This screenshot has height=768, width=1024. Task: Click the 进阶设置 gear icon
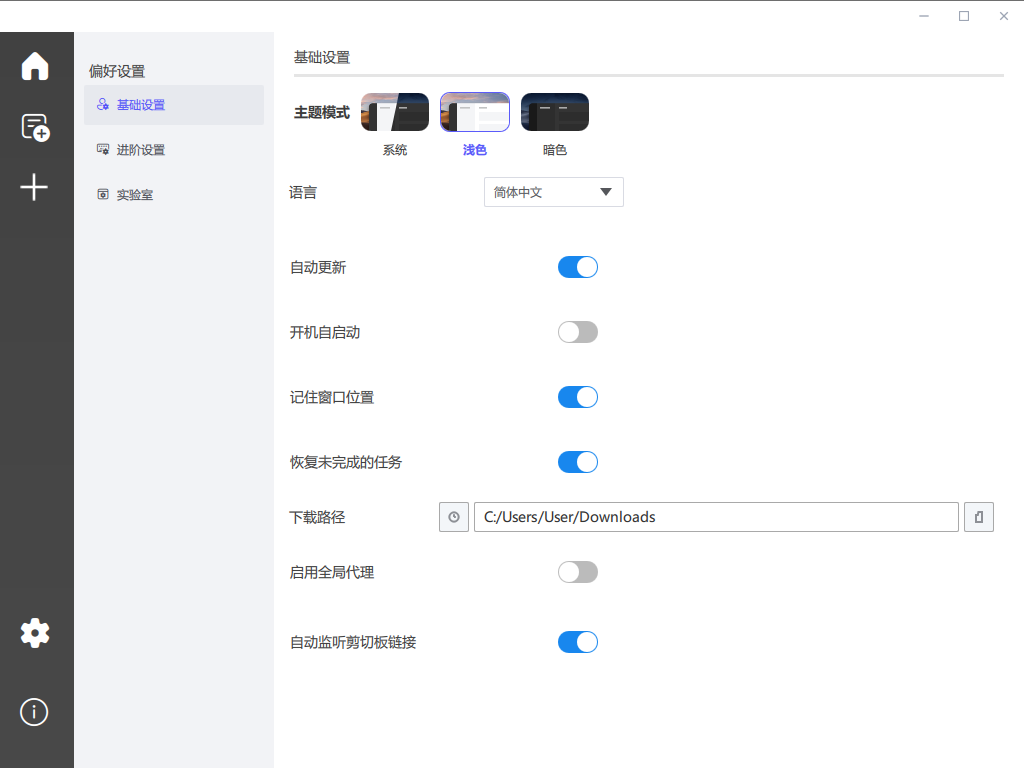pos(104,149)
